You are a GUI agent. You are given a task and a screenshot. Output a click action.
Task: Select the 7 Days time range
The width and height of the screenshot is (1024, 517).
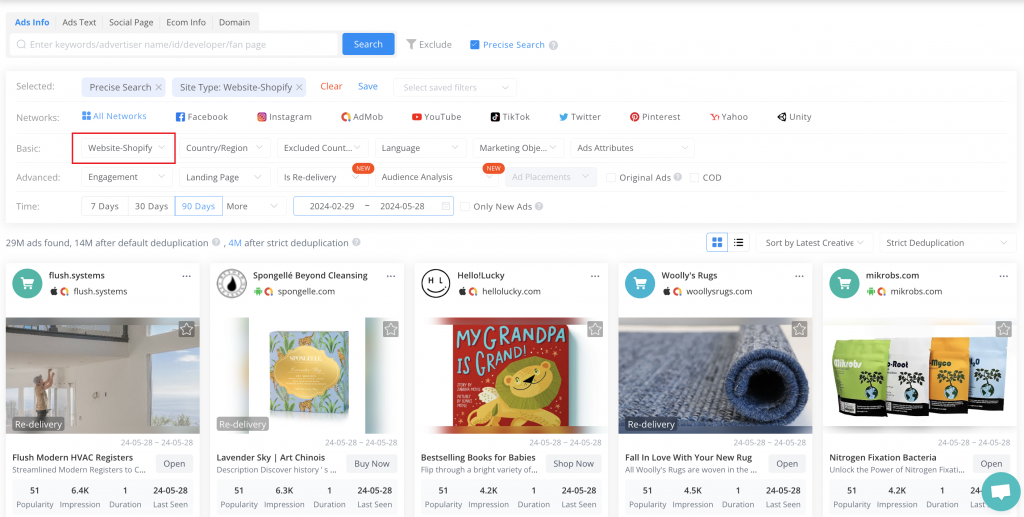pyautogui.click(x=104, y=206)
